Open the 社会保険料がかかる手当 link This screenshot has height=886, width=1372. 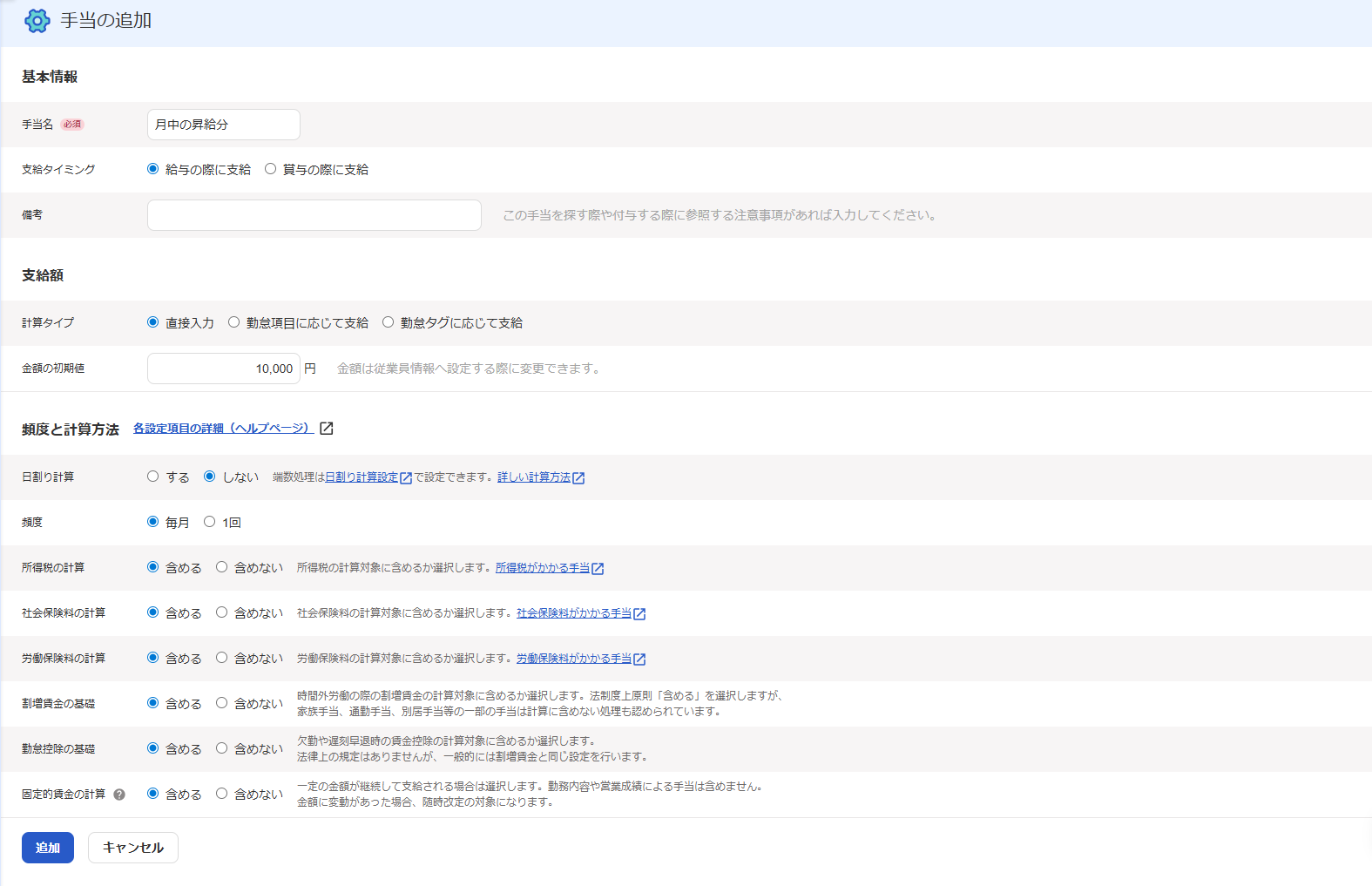(x=574, y=613)
